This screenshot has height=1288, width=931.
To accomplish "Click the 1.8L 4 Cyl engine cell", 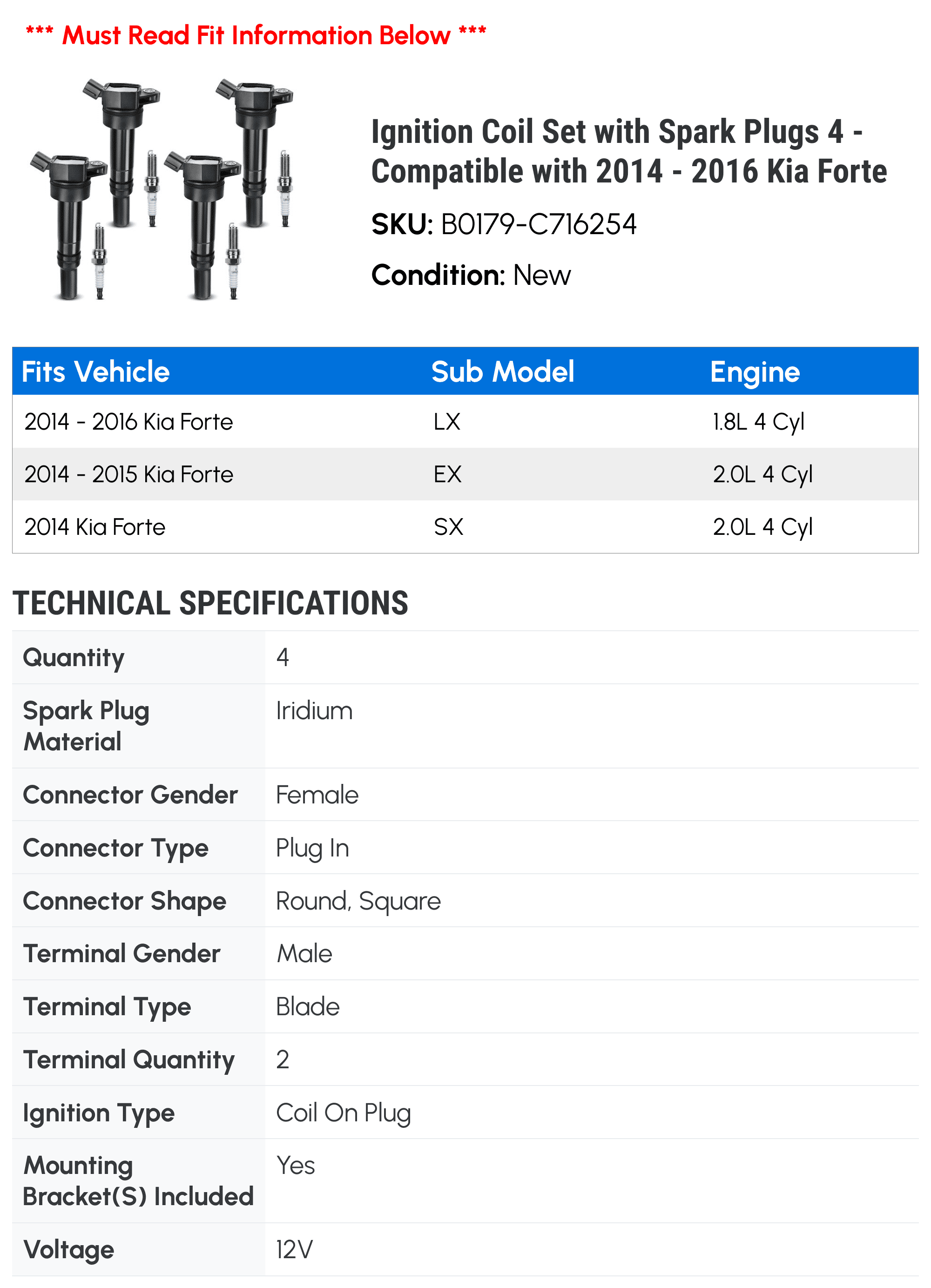I will (x=758, y=422).
